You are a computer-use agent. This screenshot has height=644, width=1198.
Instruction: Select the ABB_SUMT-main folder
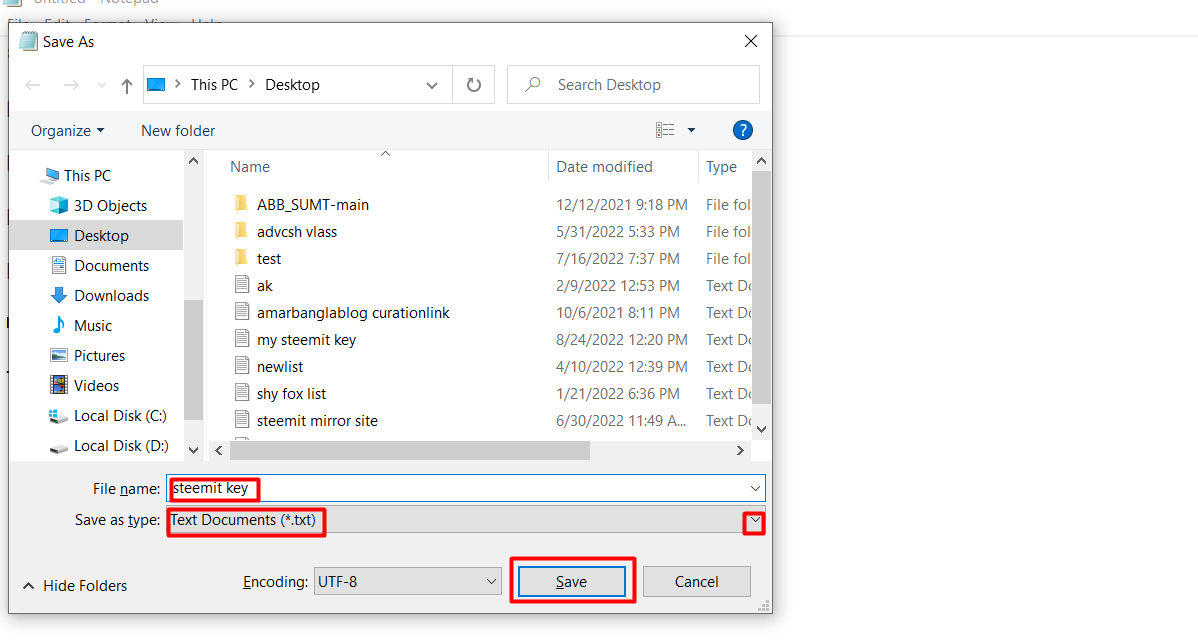[x=312, y=205]
